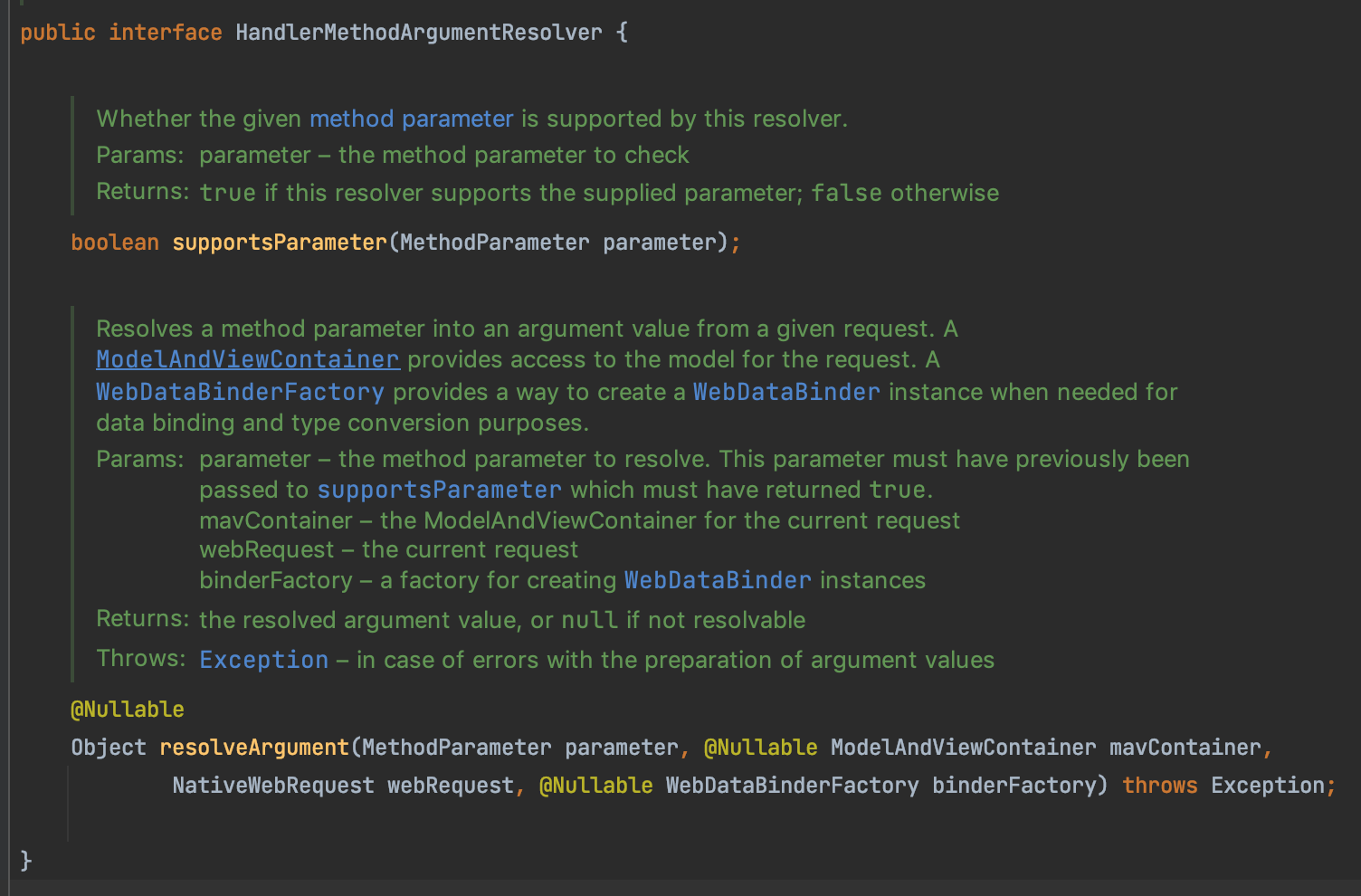Click the Object return type of resolveArgument
Screen dimensions: 1361x896
109,748
